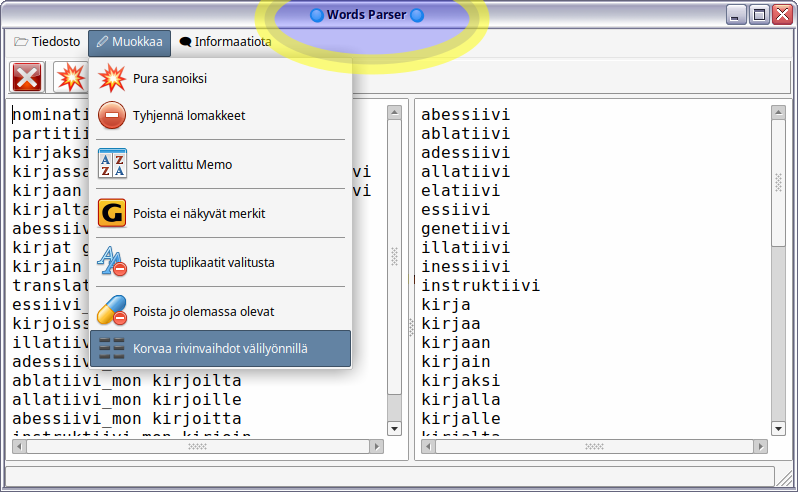Click the word allatiivi in right memo
Viewport: 798px width, 492px height.
465,171
